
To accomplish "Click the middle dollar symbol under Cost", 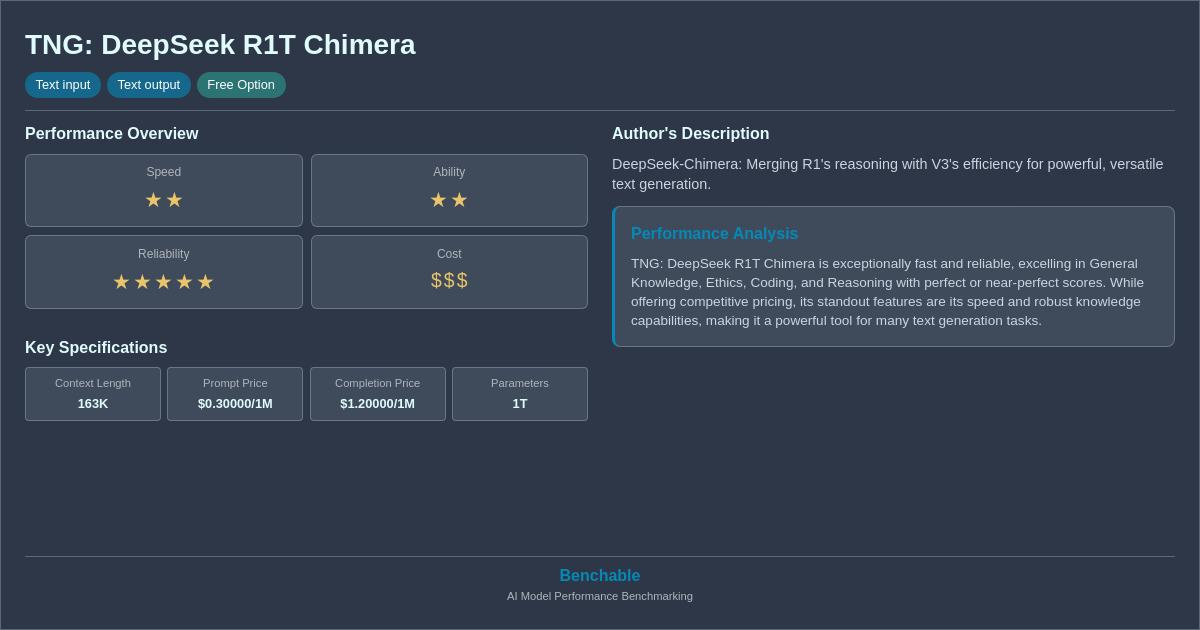I will point(449,280).
